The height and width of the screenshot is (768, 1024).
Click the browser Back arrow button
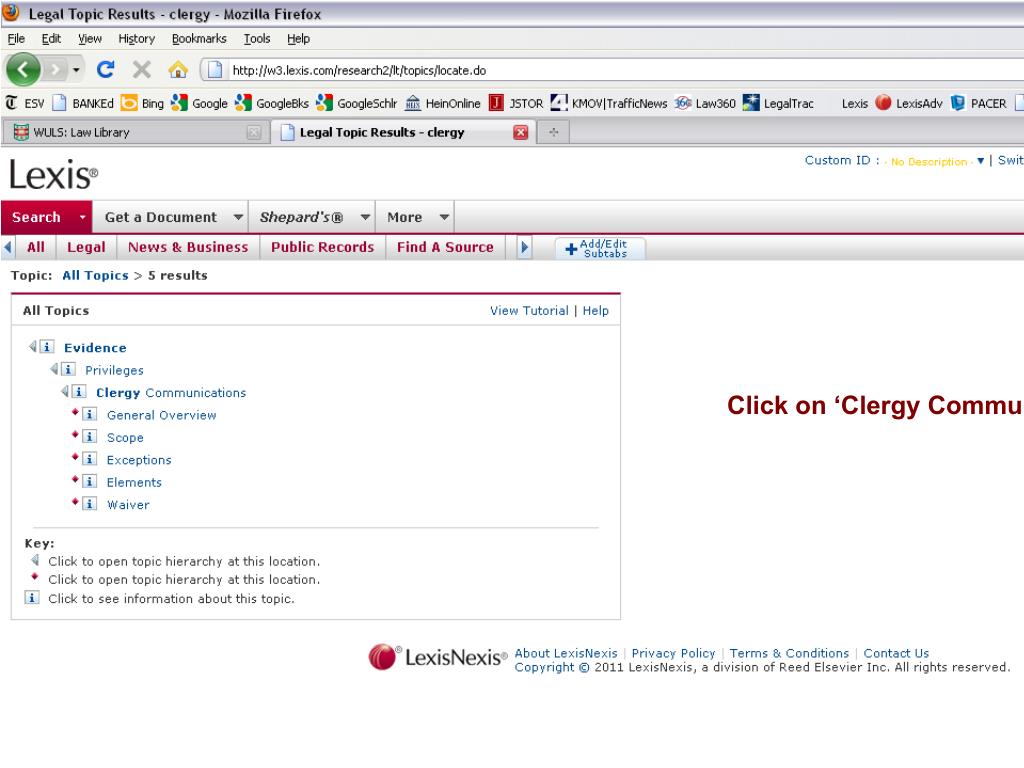coord(23,69)
